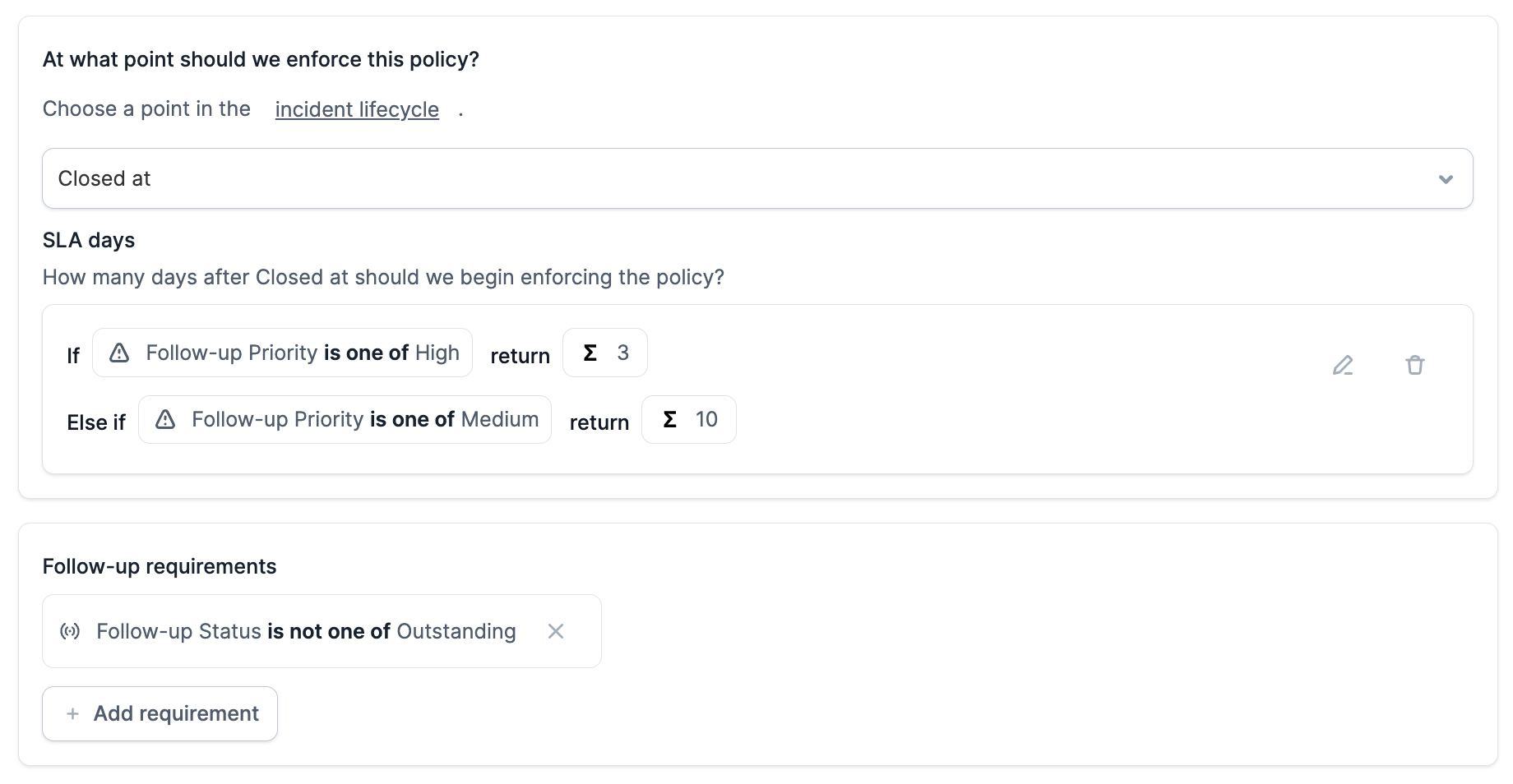The image size is (1513, 784).
Task: Expand the lifecycle point dropdown chevron
Action: (x=1446, y=179)
